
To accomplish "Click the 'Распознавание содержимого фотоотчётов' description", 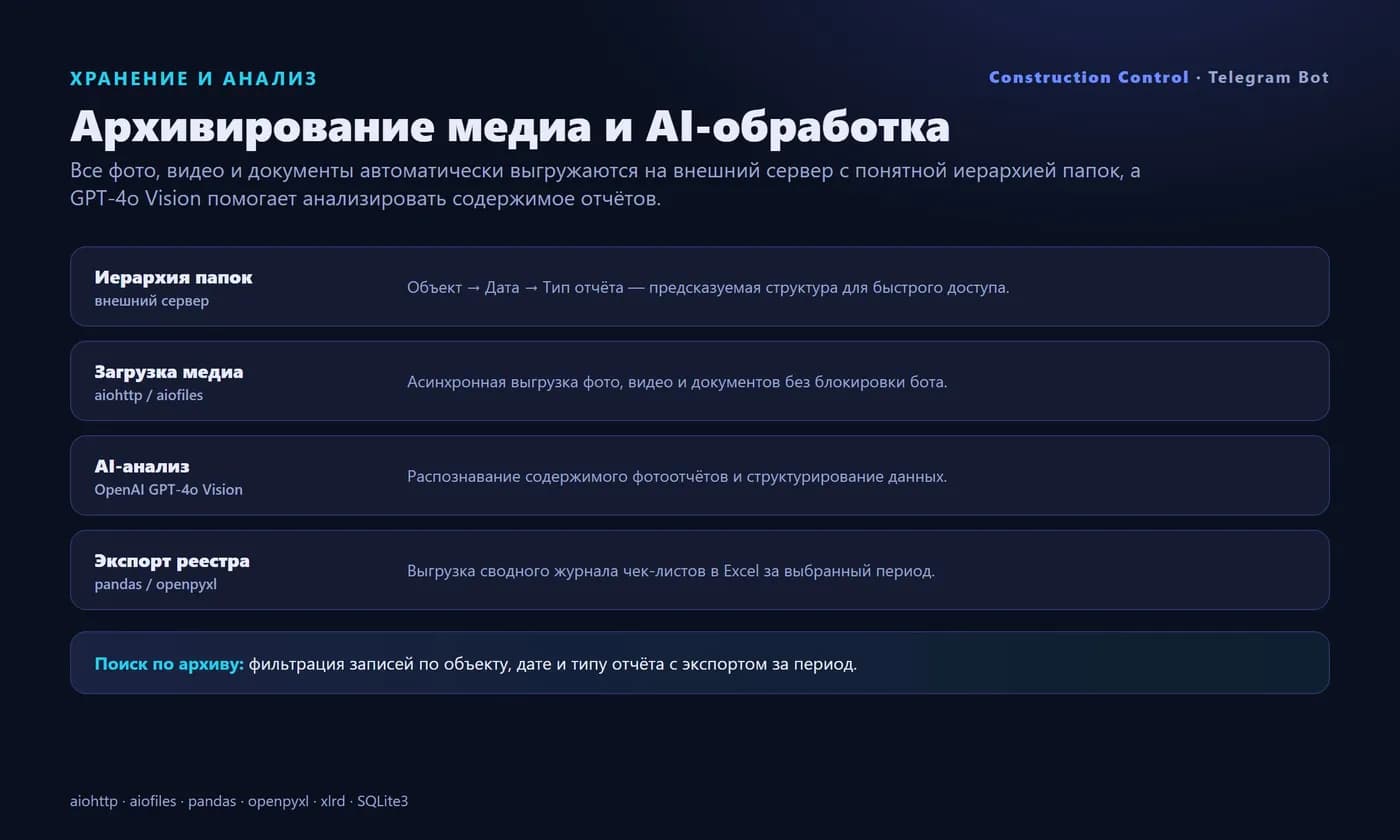I will point(677,476).
